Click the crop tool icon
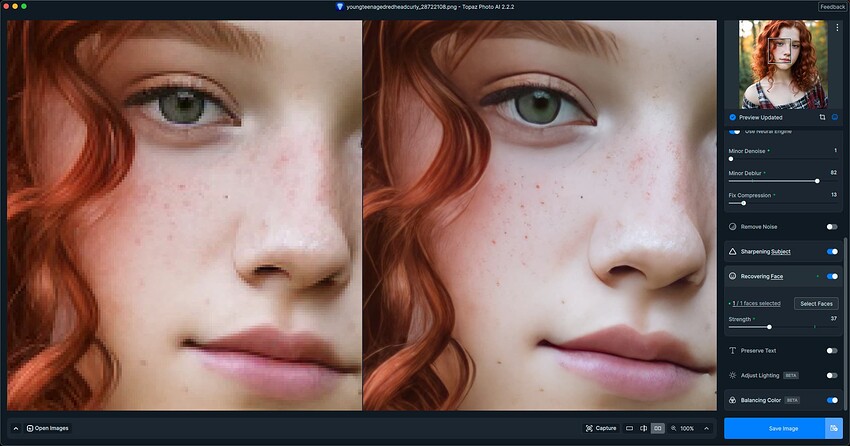The image size is (850, 446). pyautogui.click(x=821, y=117)
